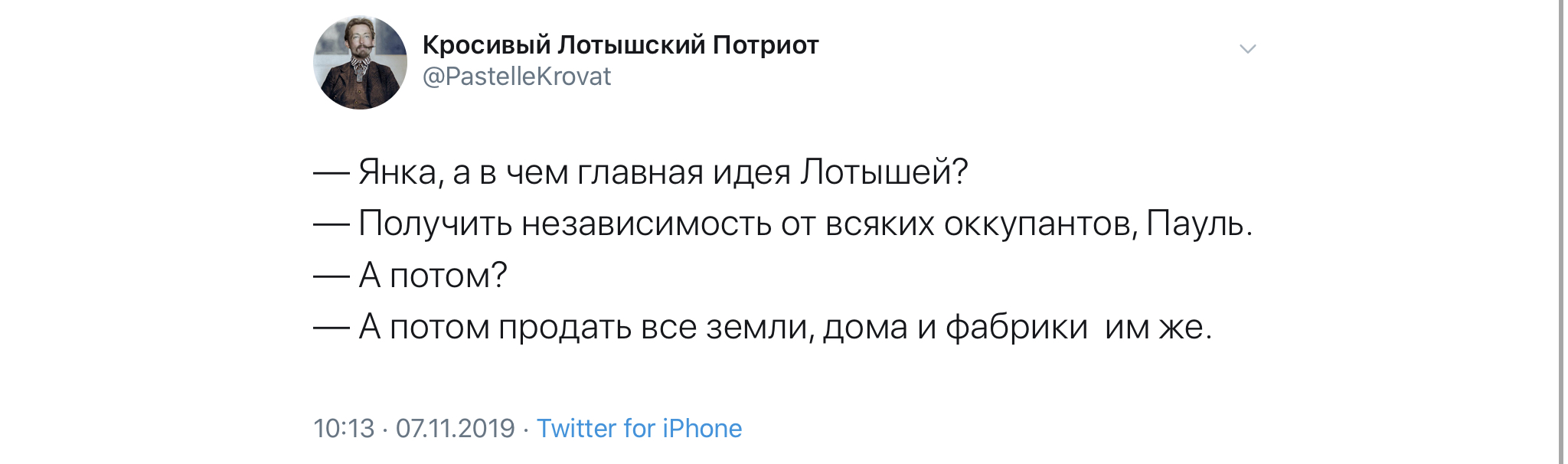The image size is (1568, 464).
Task: Click the word iPhone in source link
Action: [702, 428]
